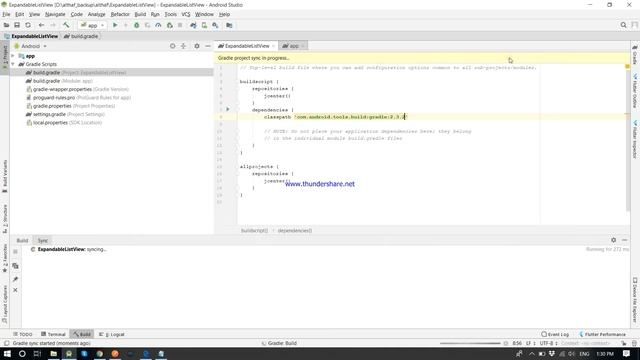Click the dependencies gutter run arrow
640x360 pixels.
pyautogui.click(x=228, y=109)
